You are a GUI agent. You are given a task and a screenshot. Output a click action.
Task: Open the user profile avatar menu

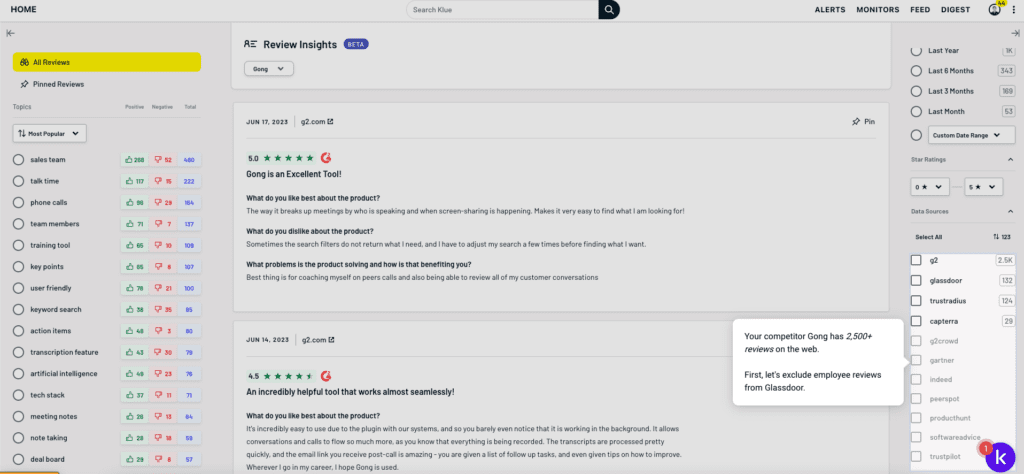click(994, 10)
